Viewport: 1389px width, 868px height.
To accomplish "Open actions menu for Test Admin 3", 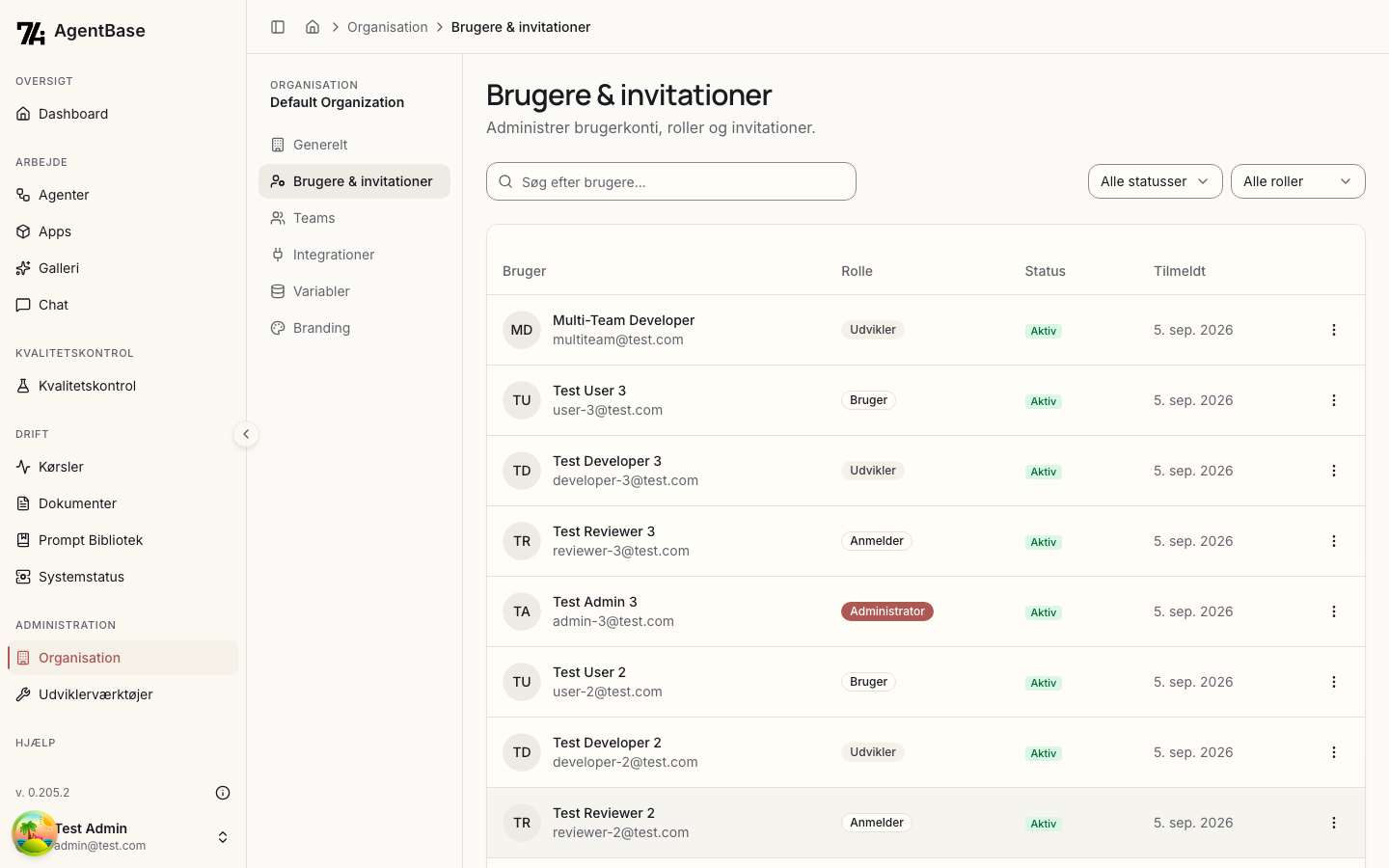I will 1334,611.
